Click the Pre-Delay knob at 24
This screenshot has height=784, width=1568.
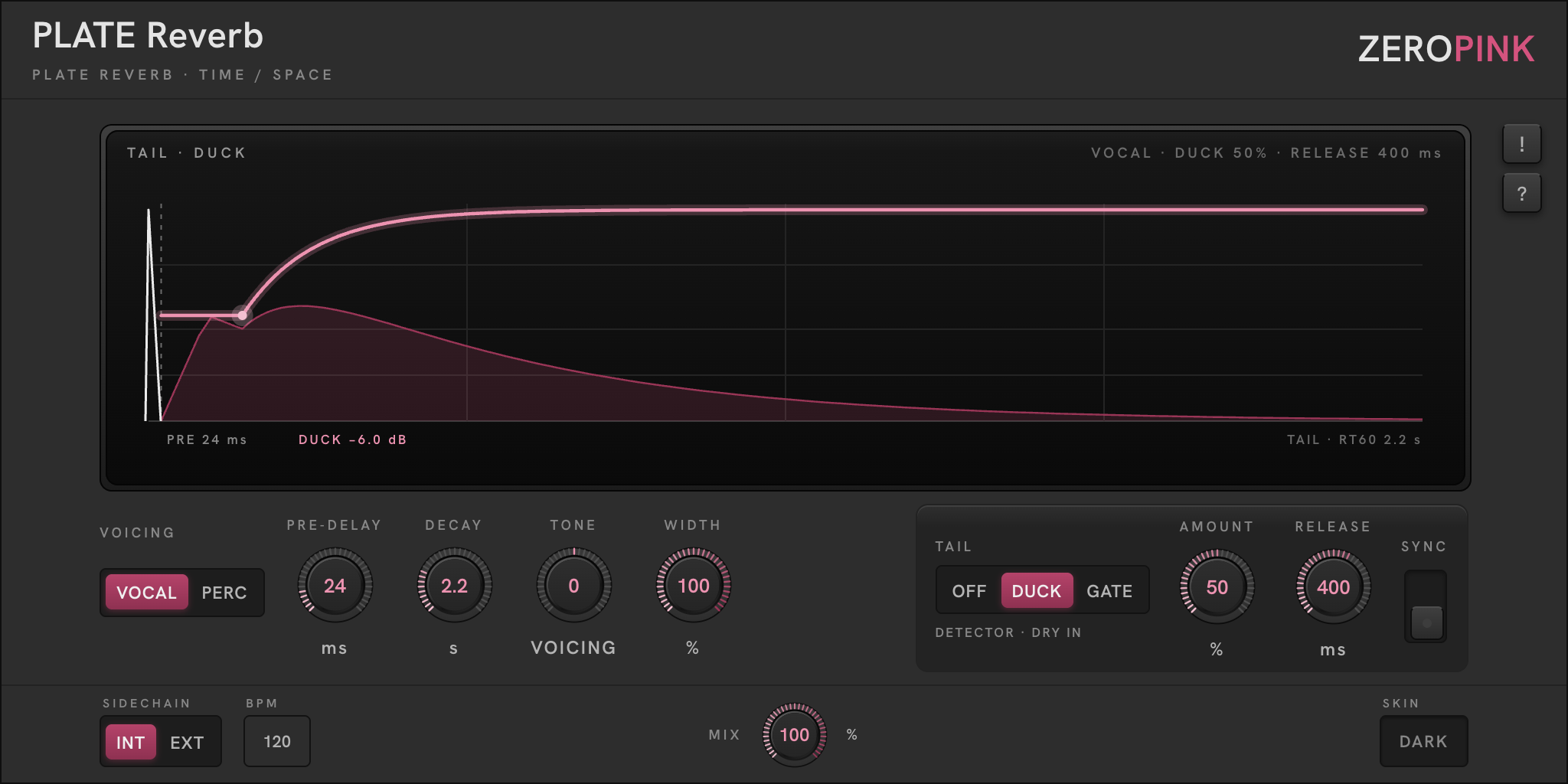pos(335,586)
